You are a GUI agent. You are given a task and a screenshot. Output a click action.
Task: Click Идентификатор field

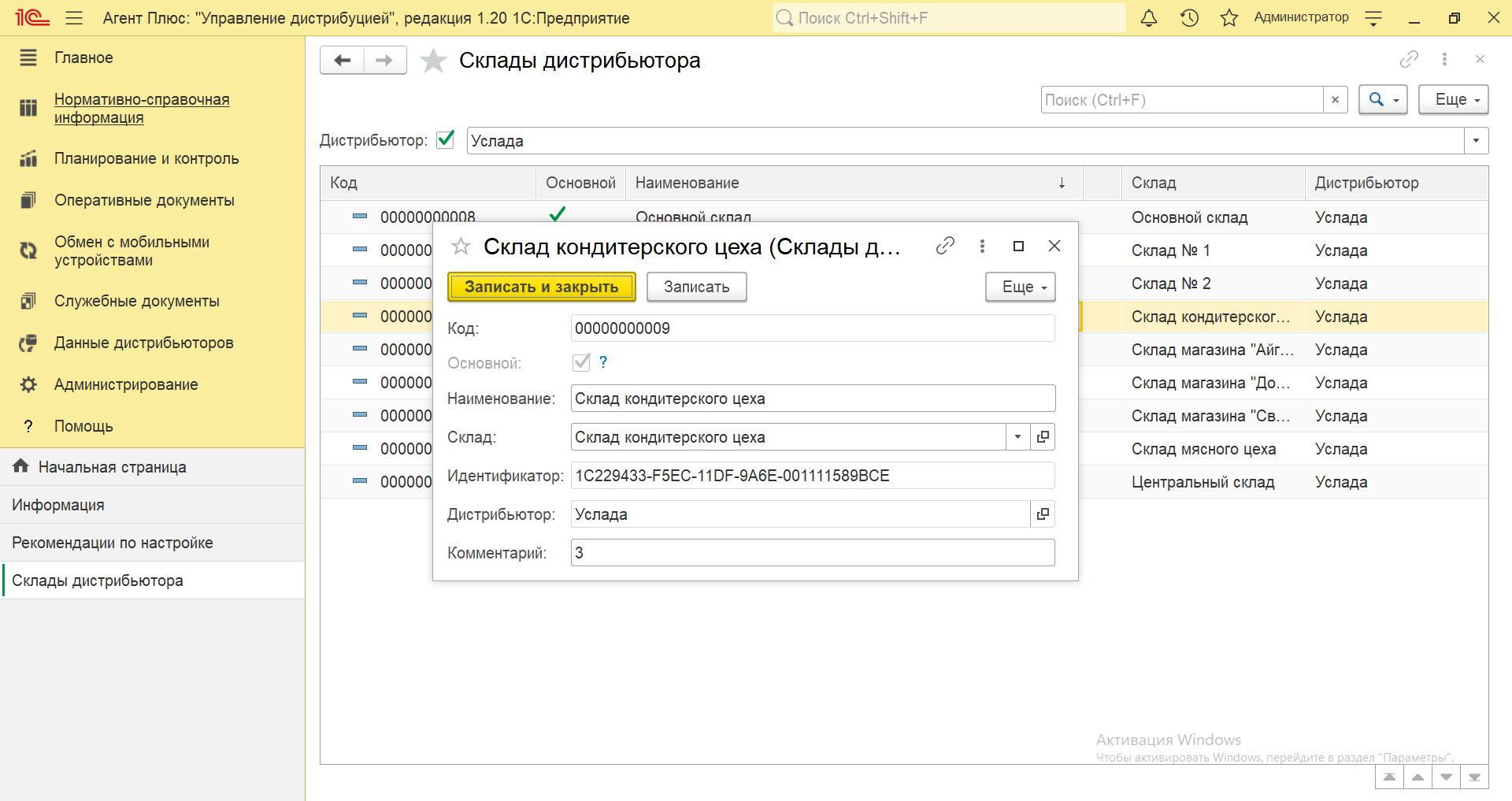click(813, 476)
